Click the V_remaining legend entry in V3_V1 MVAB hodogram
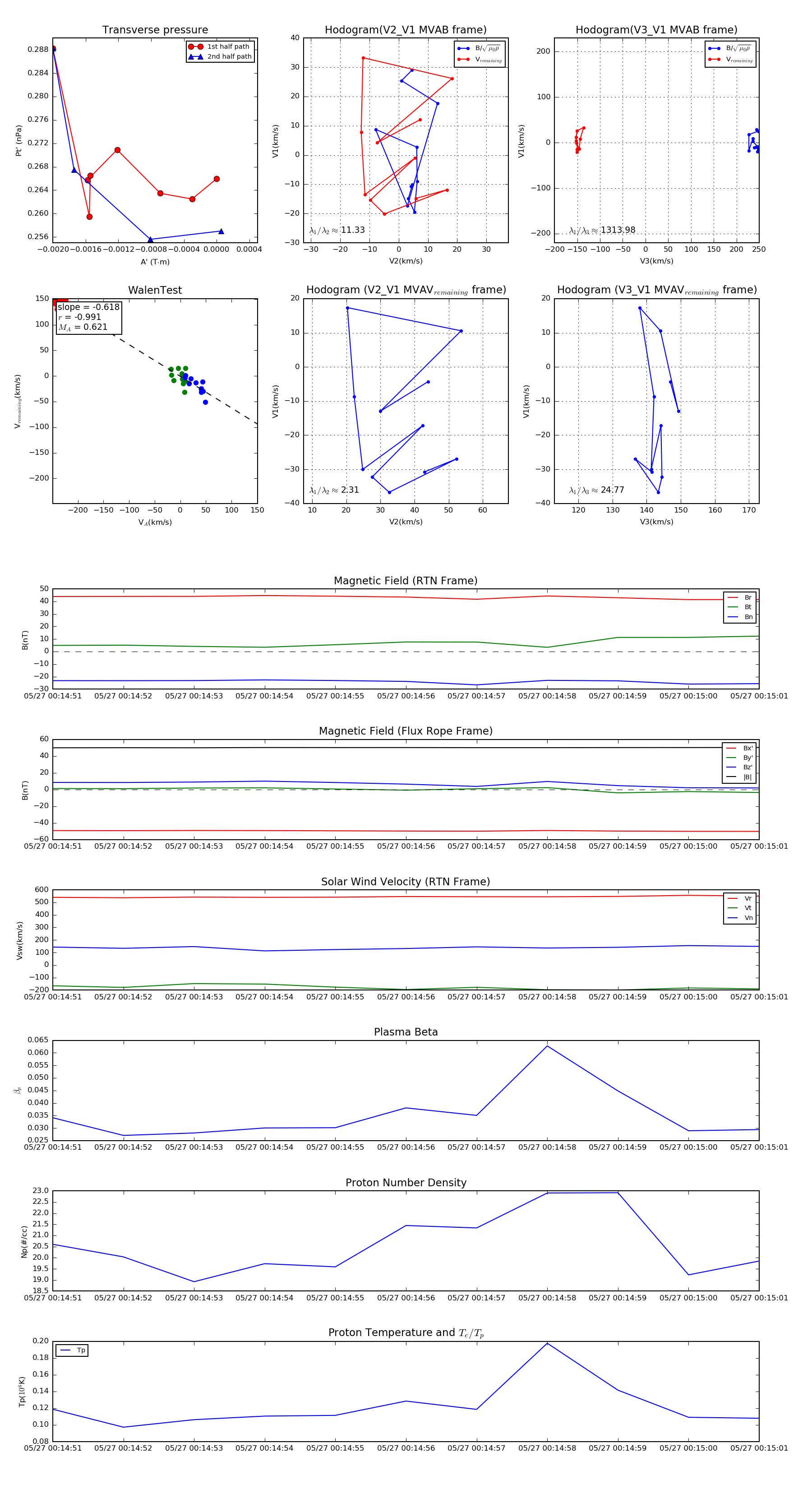 click(x=730, y=60)
